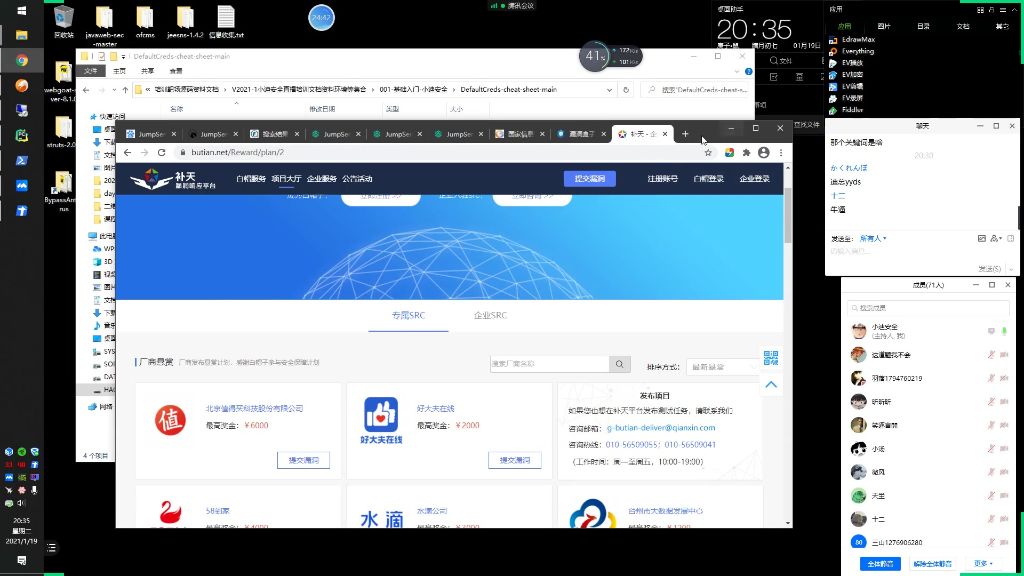Screen dimensions: 1024x576
Task: Click the member search field
Action: pos(927,308)
